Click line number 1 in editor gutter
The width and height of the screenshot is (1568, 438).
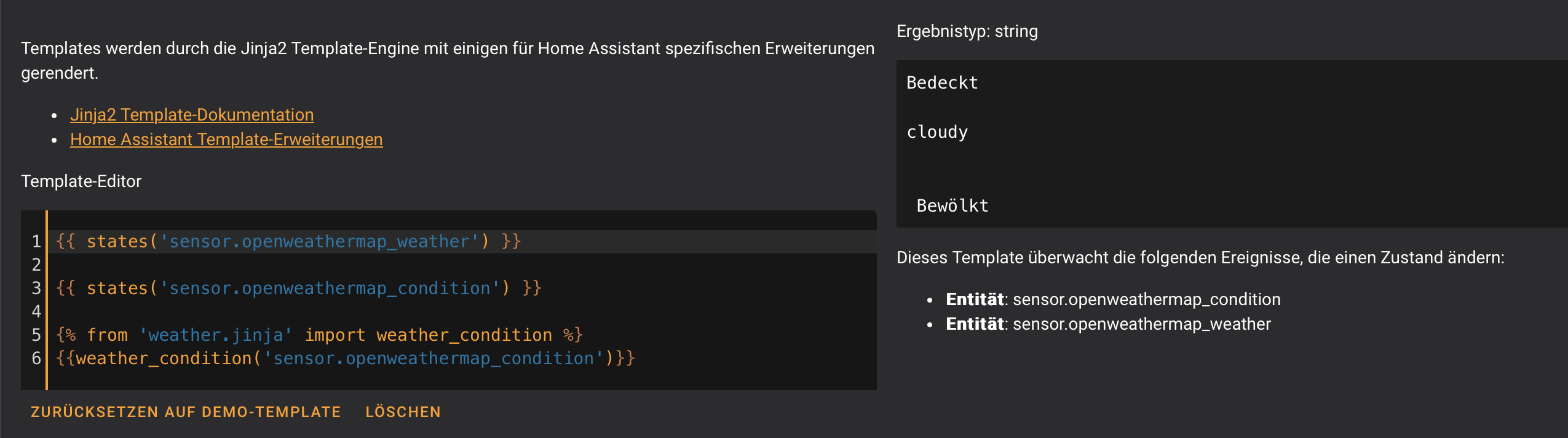pyautogui.click(x=36, y=242)
